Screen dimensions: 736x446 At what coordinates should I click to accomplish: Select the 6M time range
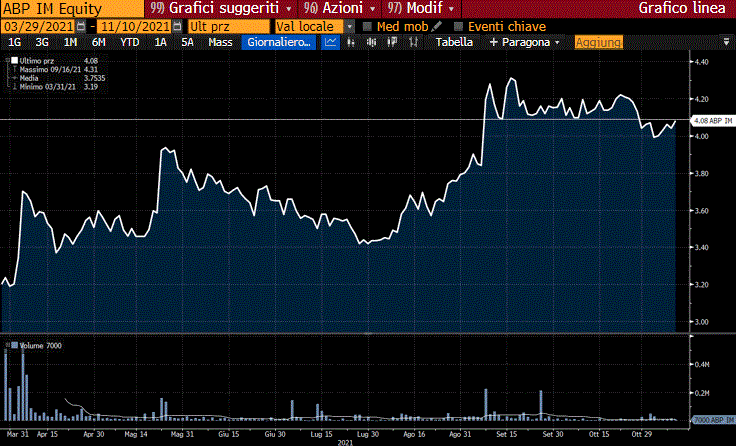click(98, 42)
